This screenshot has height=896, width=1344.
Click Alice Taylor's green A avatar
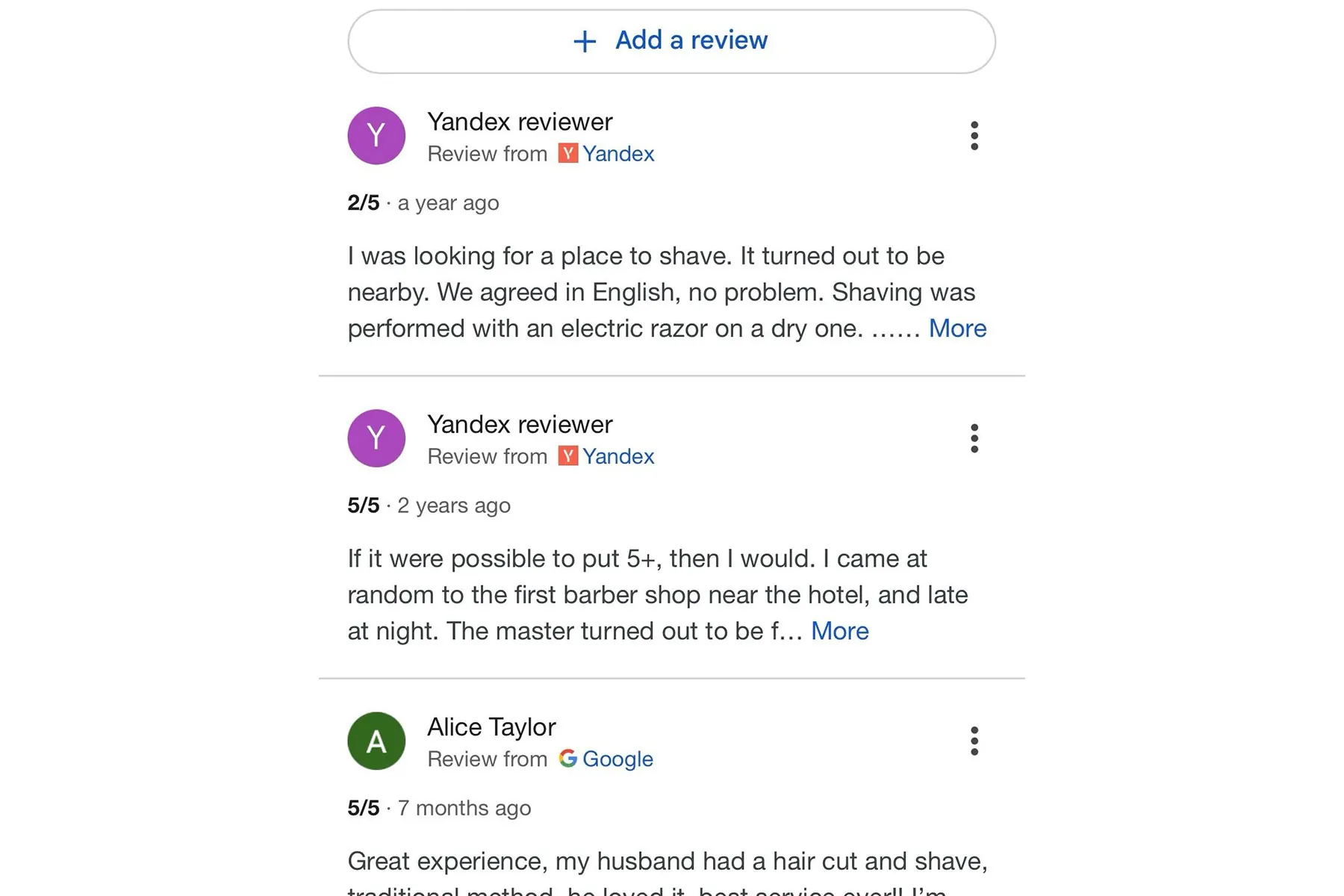(376, 741)
